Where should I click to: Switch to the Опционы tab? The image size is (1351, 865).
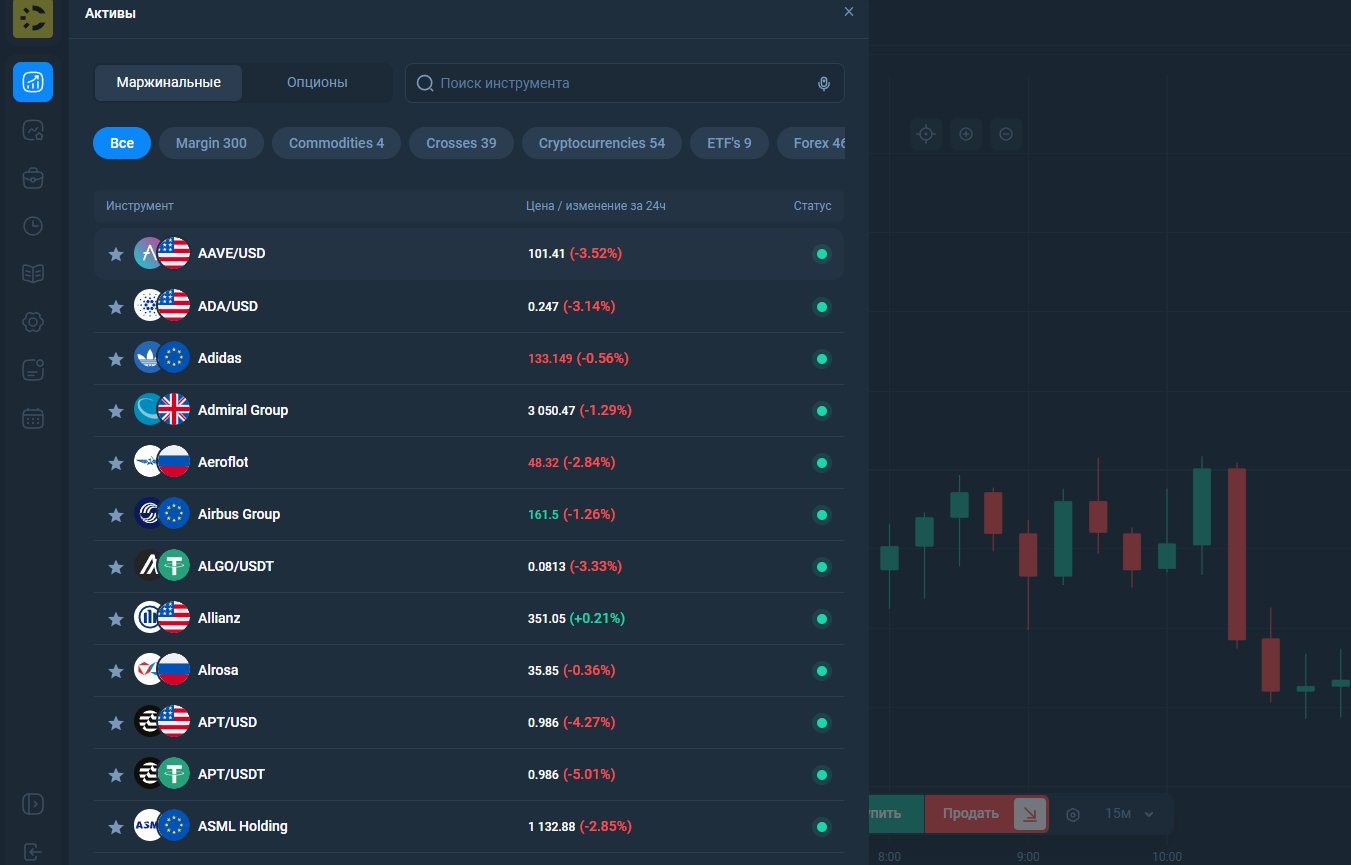(317, 83)
